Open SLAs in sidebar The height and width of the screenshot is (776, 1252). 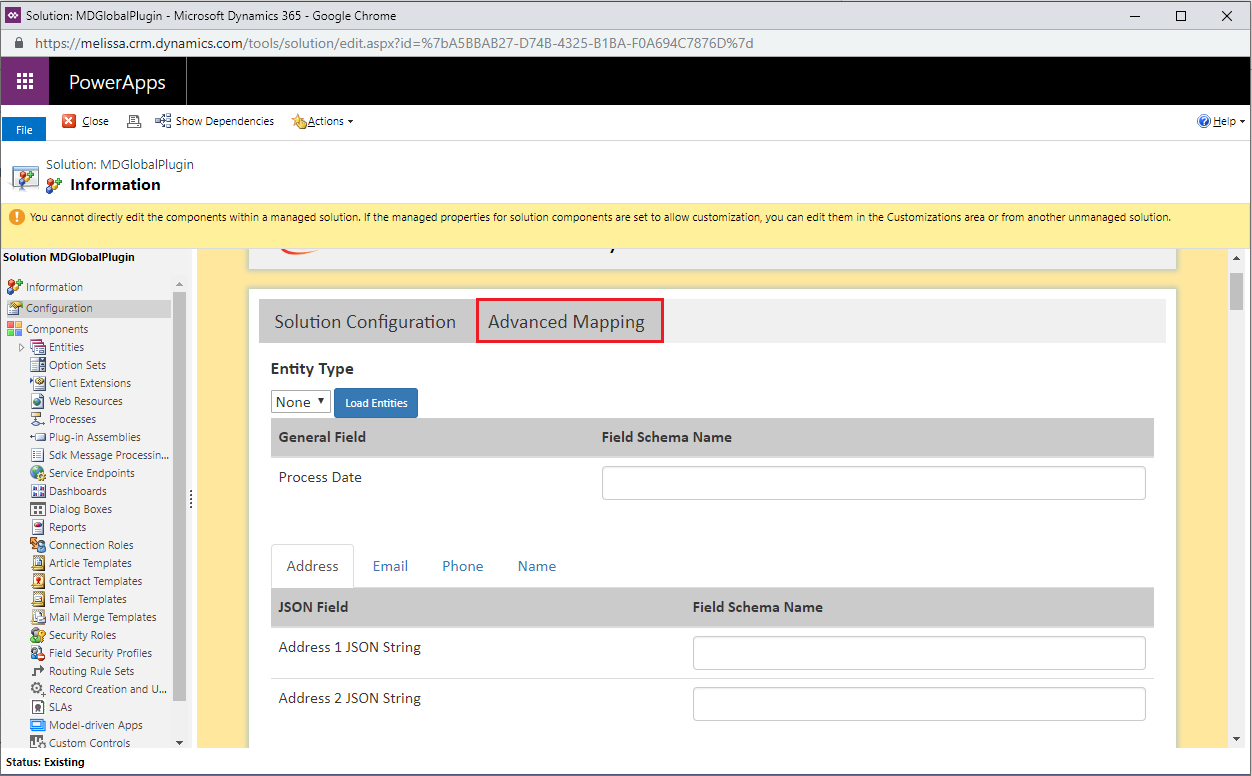pyautogui.click(x=61, y=707)
